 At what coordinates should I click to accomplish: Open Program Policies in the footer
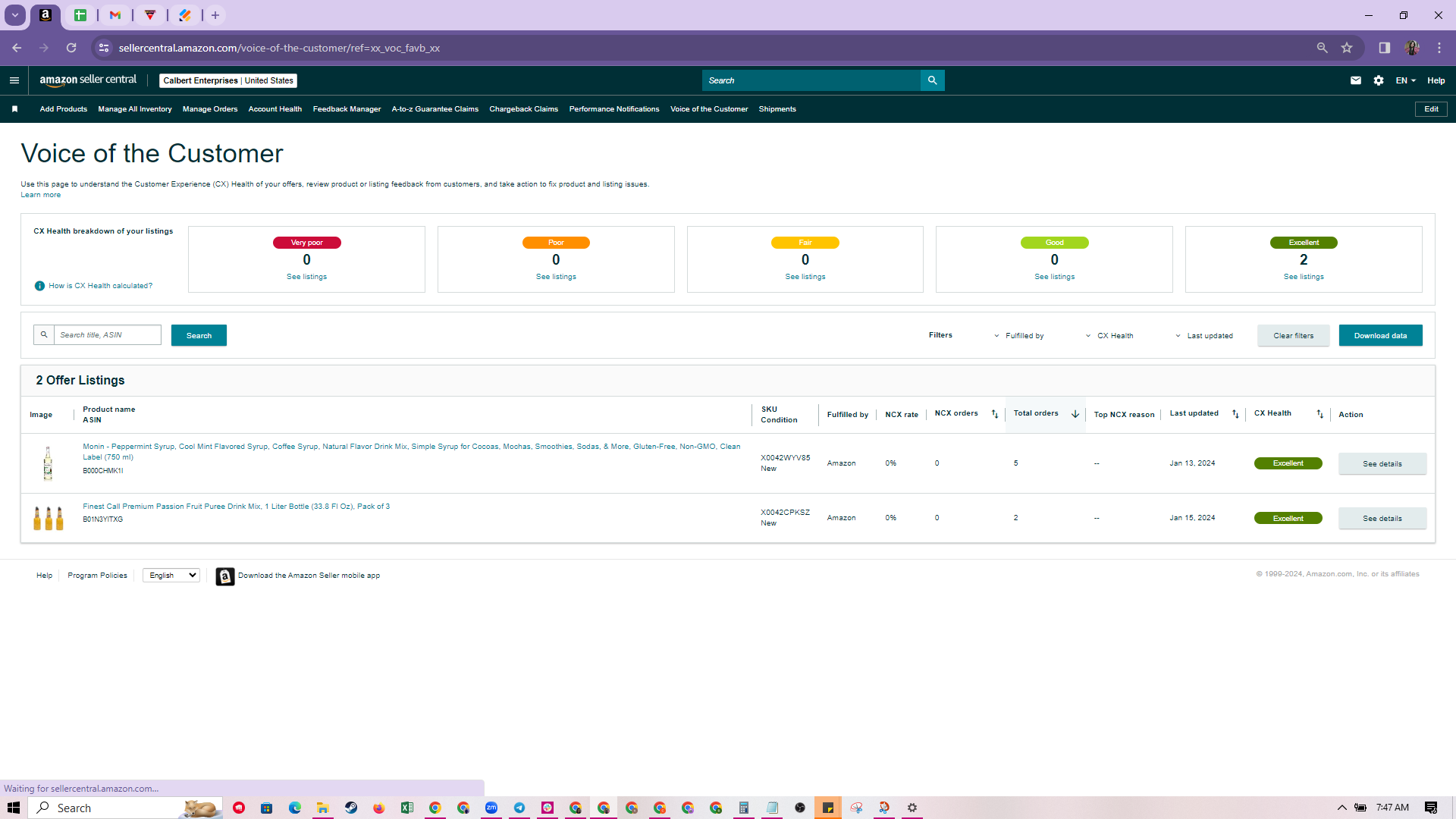97,576
